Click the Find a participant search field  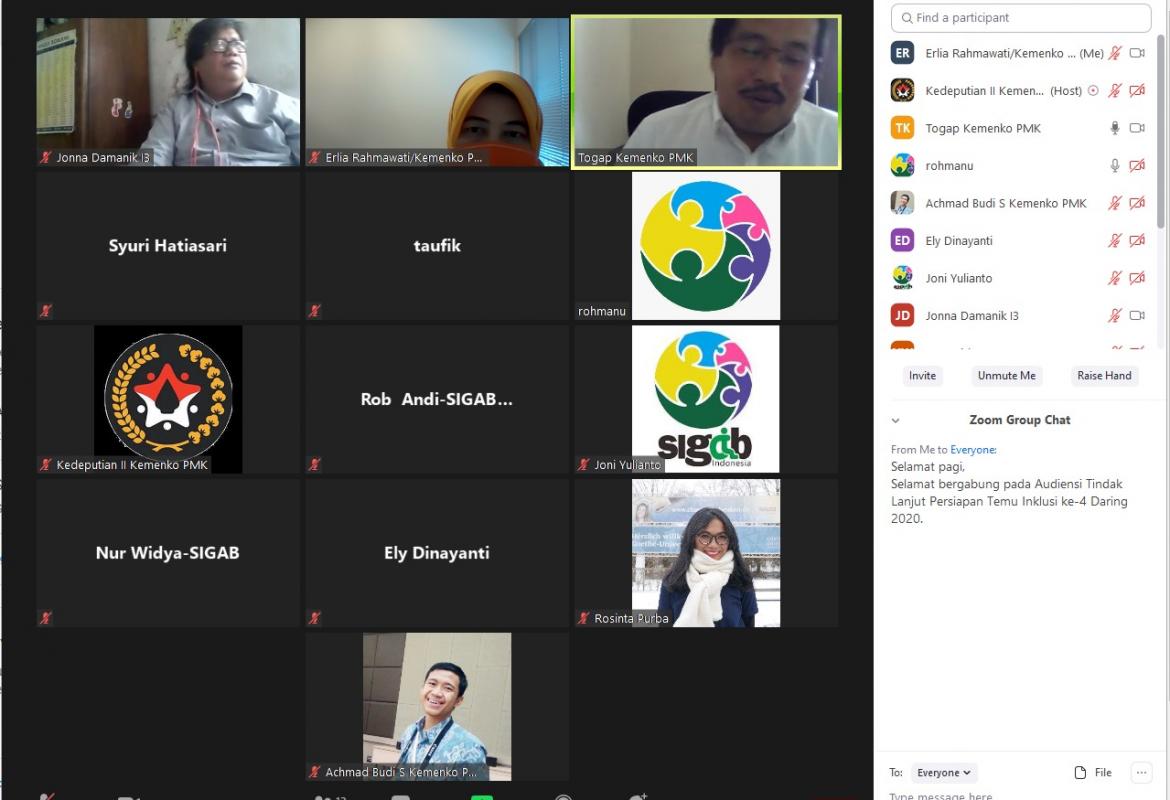pos(1020,18)
